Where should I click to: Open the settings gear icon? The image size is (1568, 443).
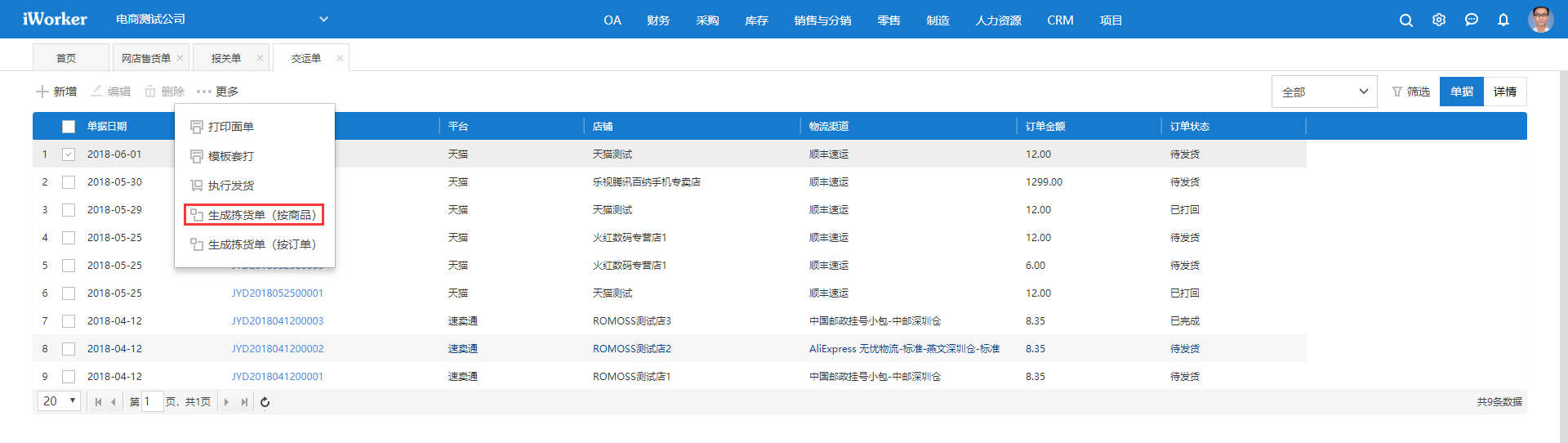click(x=1439, y=20)
